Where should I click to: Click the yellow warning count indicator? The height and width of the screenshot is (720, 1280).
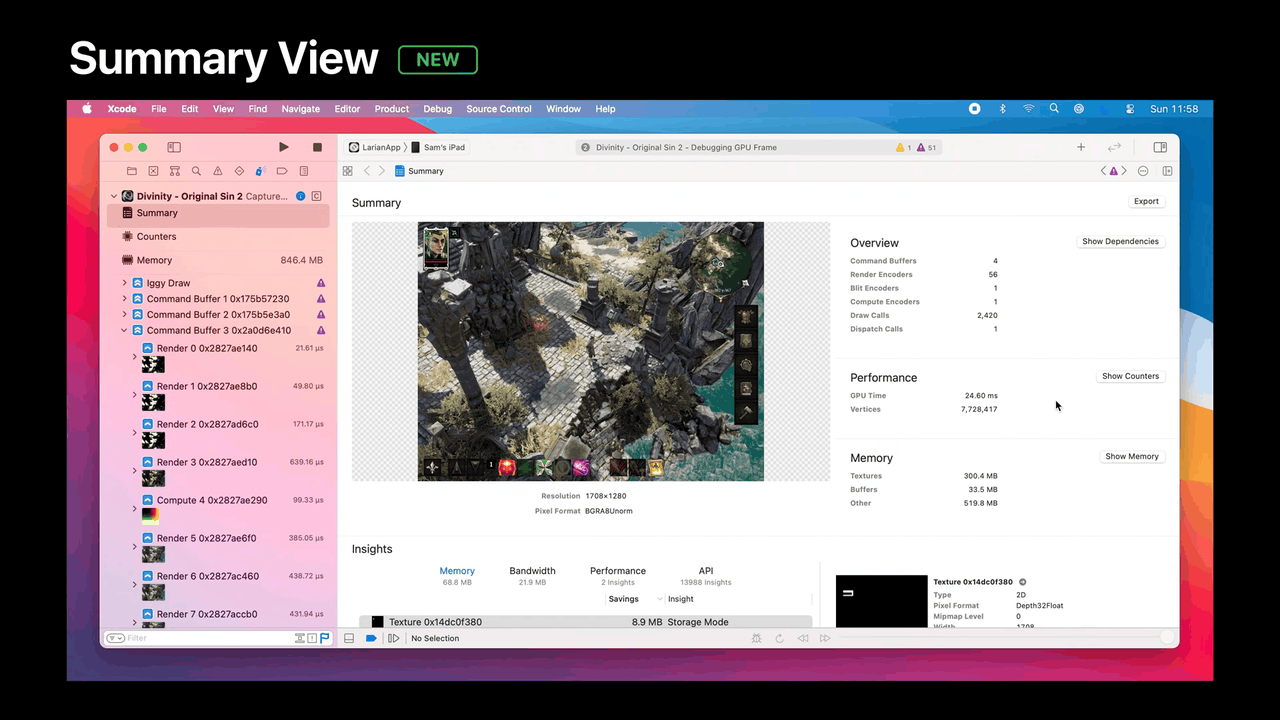tap(903, 147)
